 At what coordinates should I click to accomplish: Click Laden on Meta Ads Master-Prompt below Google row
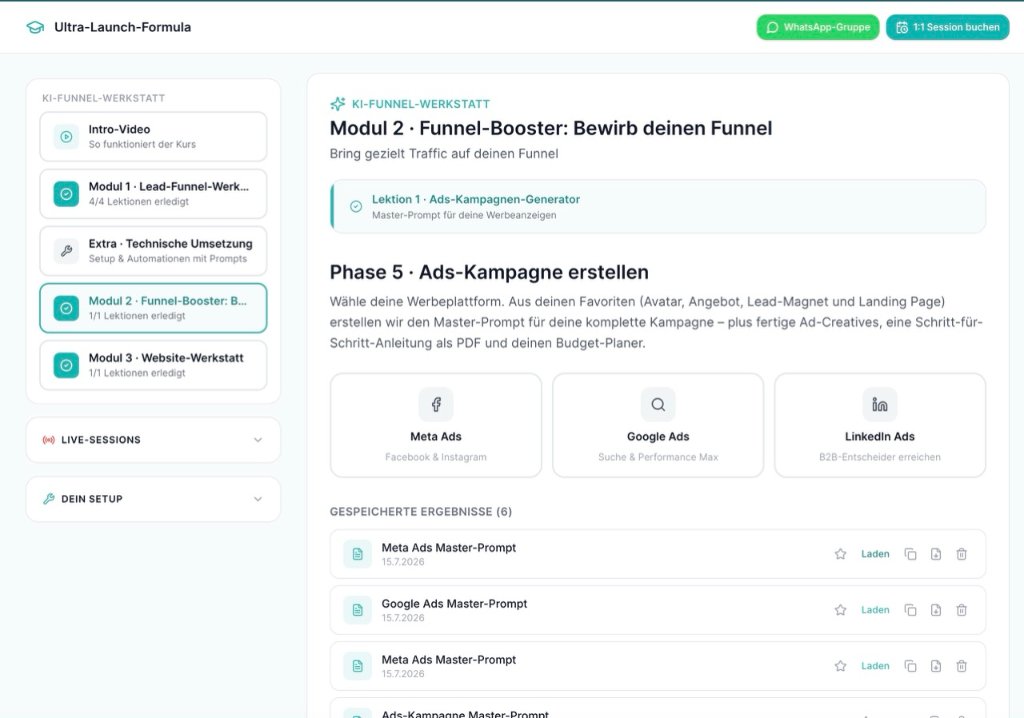pyautogui.click(x=875, y=666)
